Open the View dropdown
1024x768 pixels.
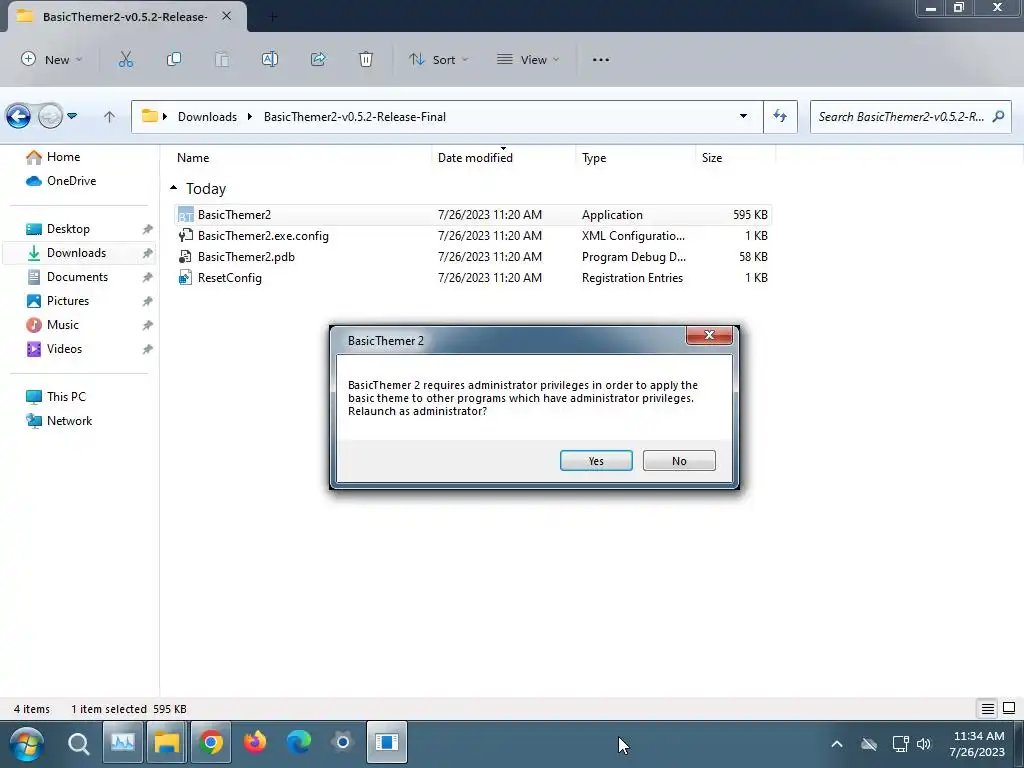tap(528, 59)
